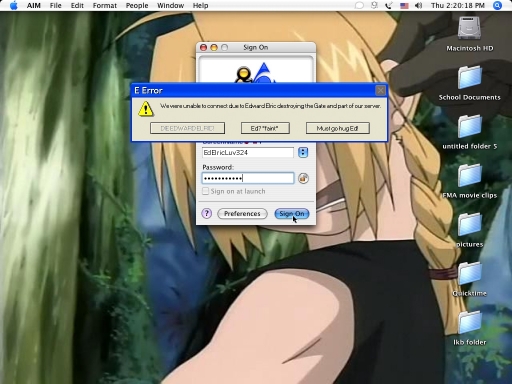Open the Edit menu
Viewport: 512px width, 384px height.
tap(77, 5)
